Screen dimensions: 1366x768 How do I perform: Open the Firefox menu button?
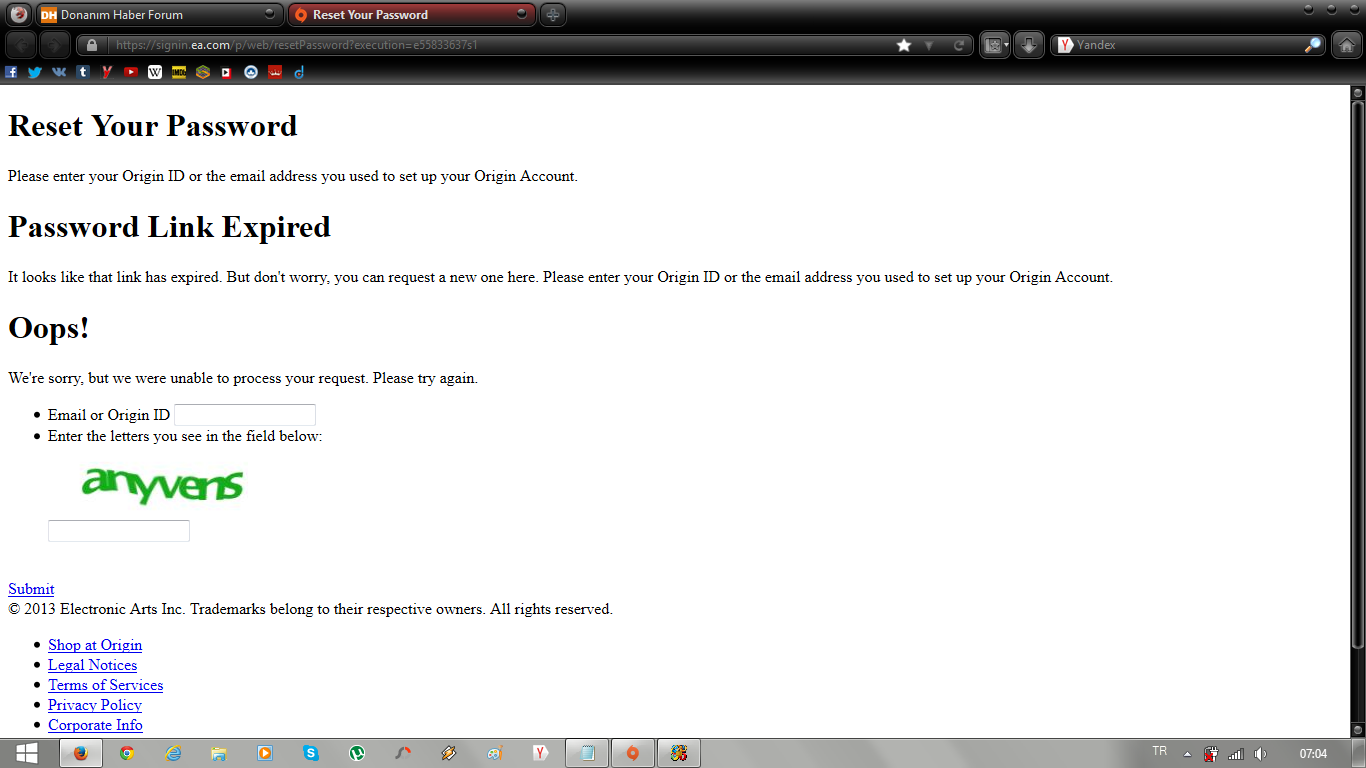[x=18, y=15]
